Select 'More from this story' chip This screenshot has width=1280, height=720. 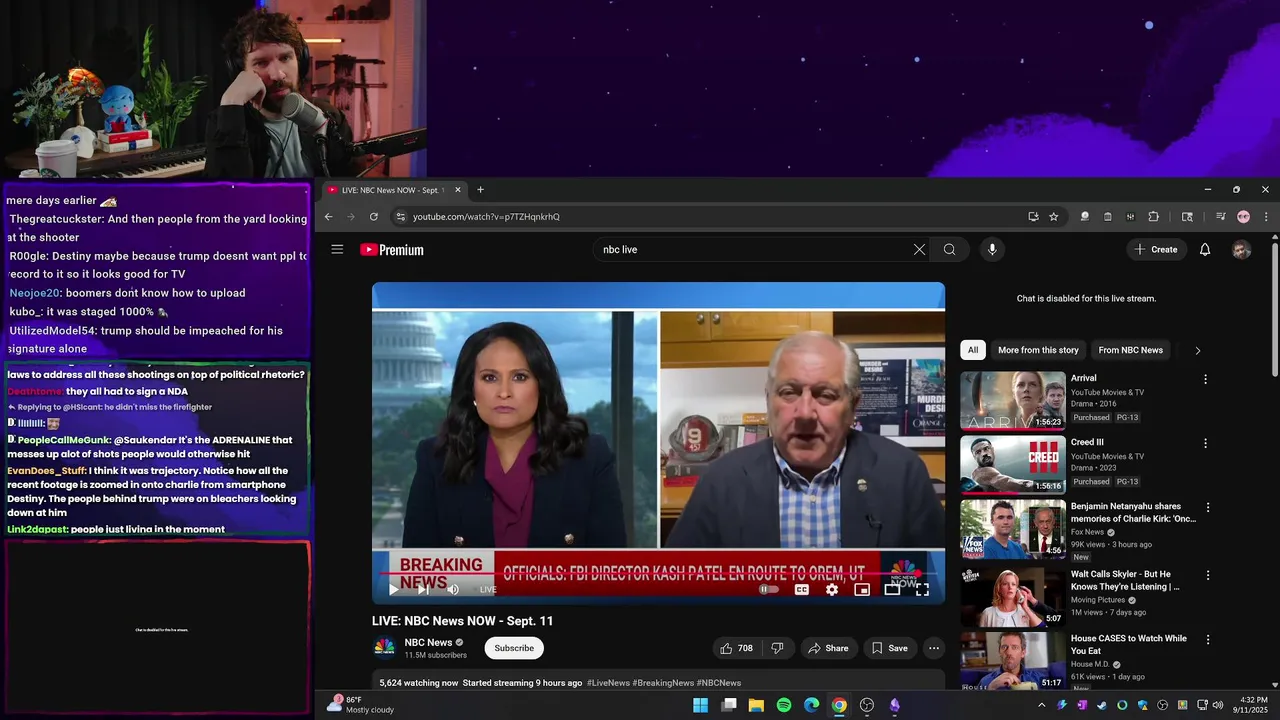pyautogui.click(x=1038, y=350)
